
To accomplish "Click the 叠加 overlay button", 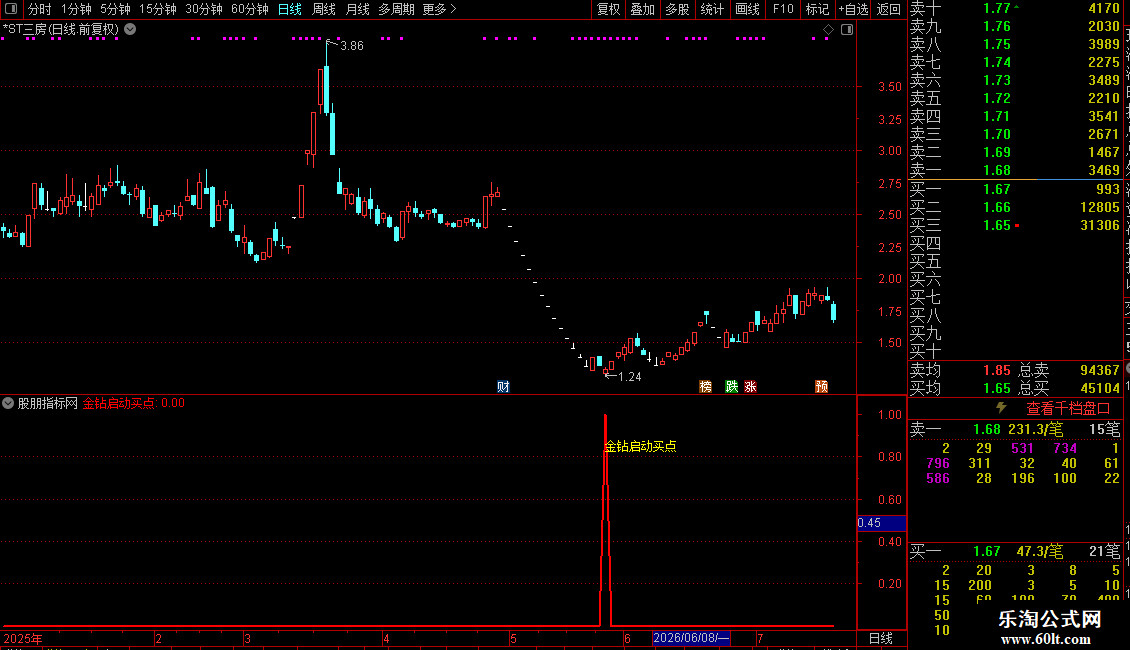I will click(643, 9).
